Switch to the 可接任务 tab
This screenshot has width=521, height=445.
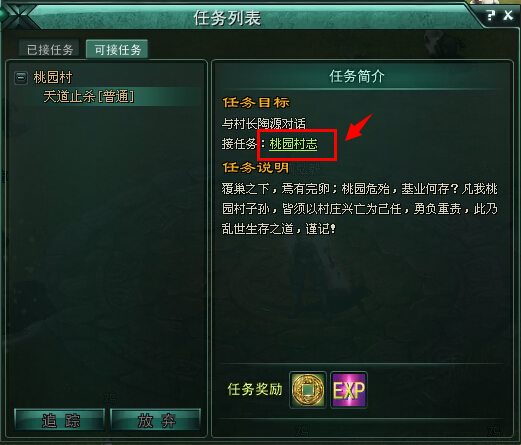click(117, 50)
